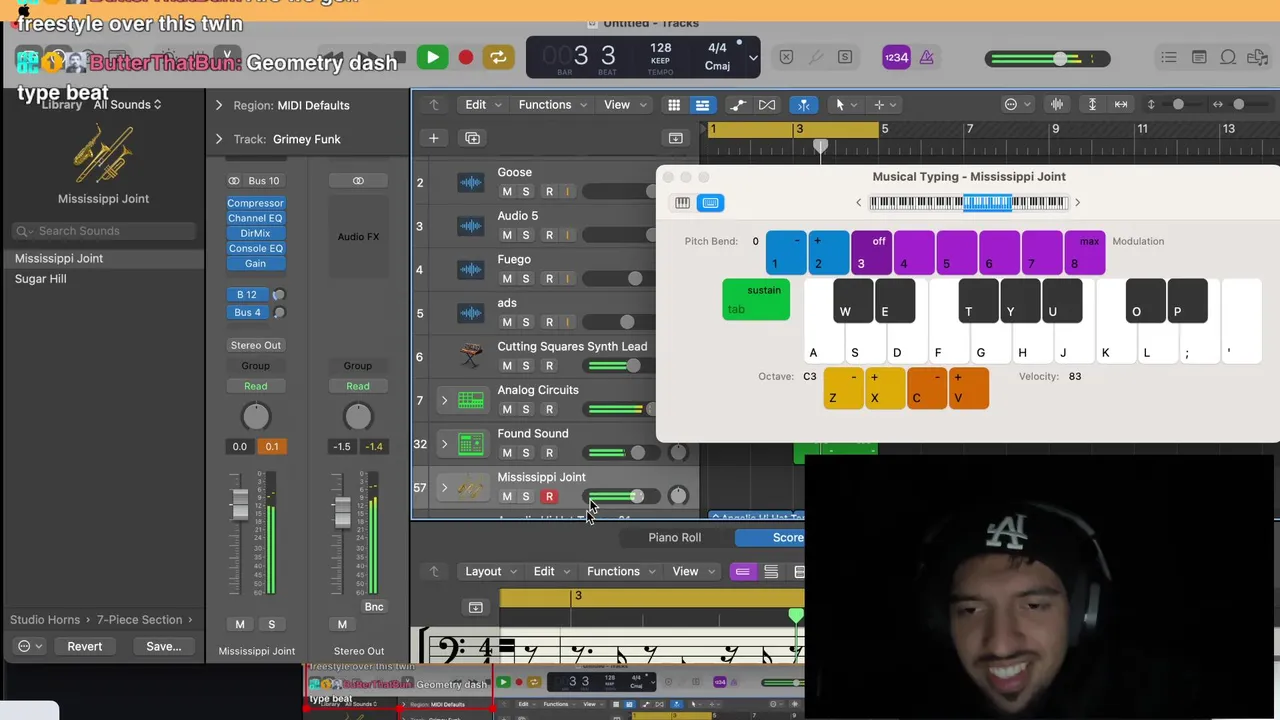Disable record on Mississippi Joint track
Screen dimensions: 1280x720
click(549, 496)
